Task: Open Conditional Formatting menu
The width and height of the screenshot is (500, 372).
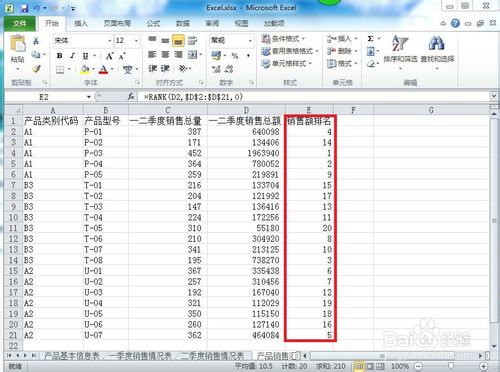Action: [x=284, y=39]
